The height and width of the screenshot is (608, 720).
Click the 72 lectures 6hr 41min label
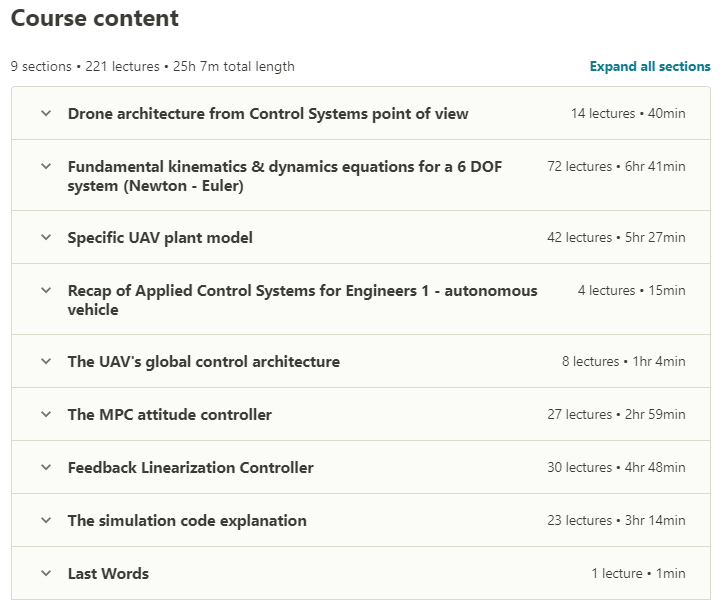[616, 166]
